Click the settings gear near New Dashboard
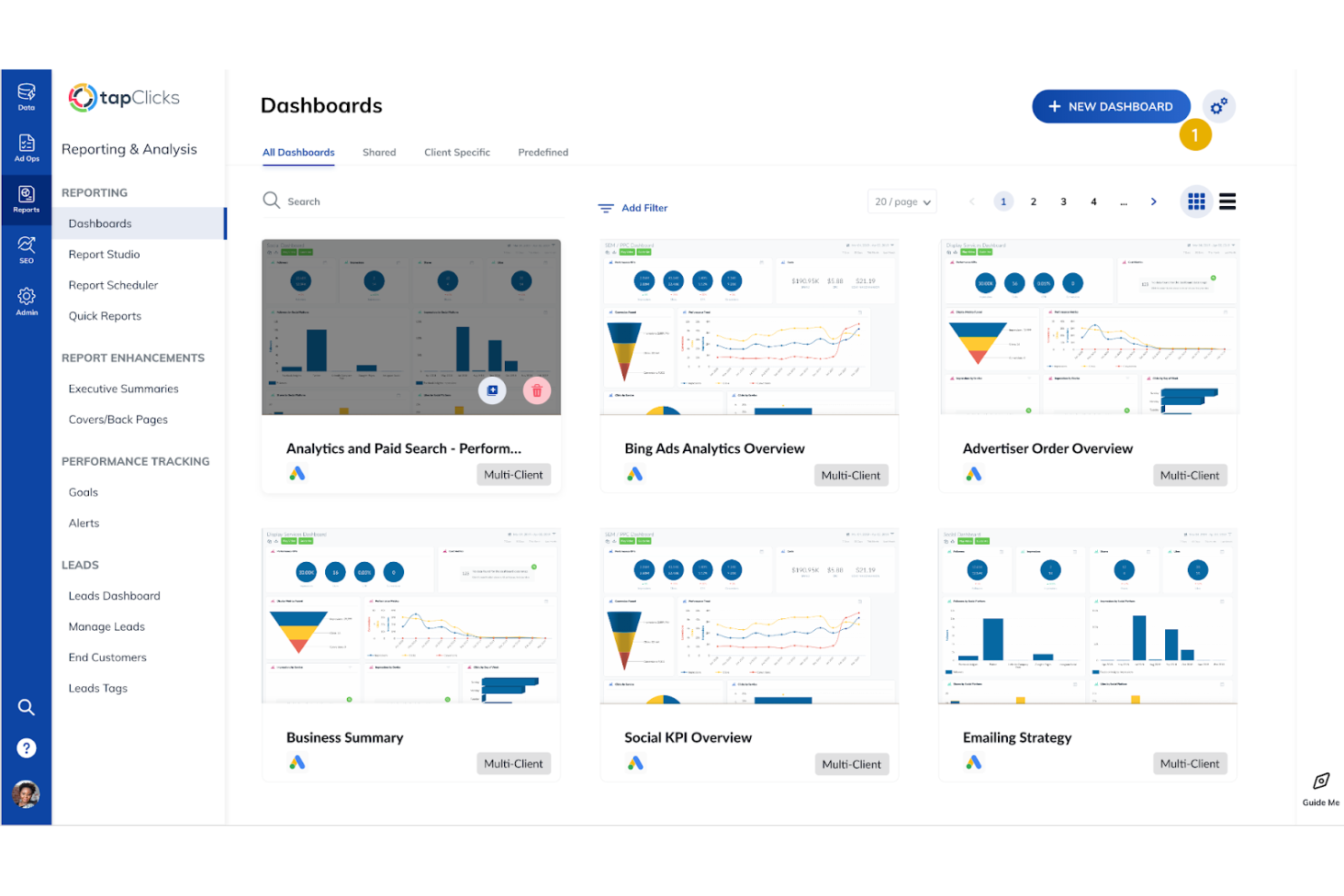 pyautogui.click(x=1219, y=105)
